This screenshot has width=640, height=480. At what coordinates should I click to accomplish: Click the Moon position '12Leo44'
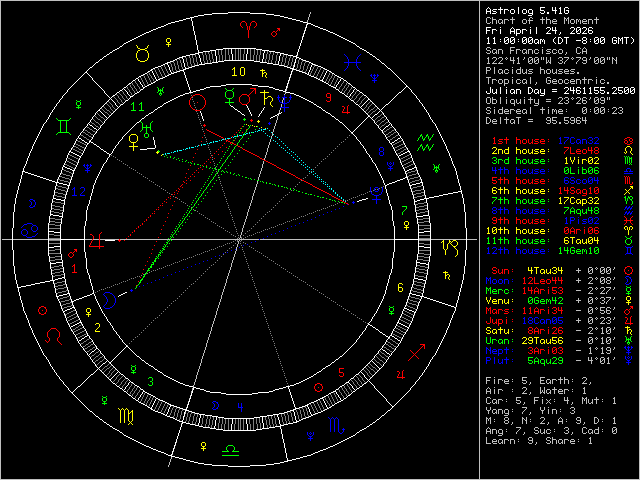tap(543, 281)
